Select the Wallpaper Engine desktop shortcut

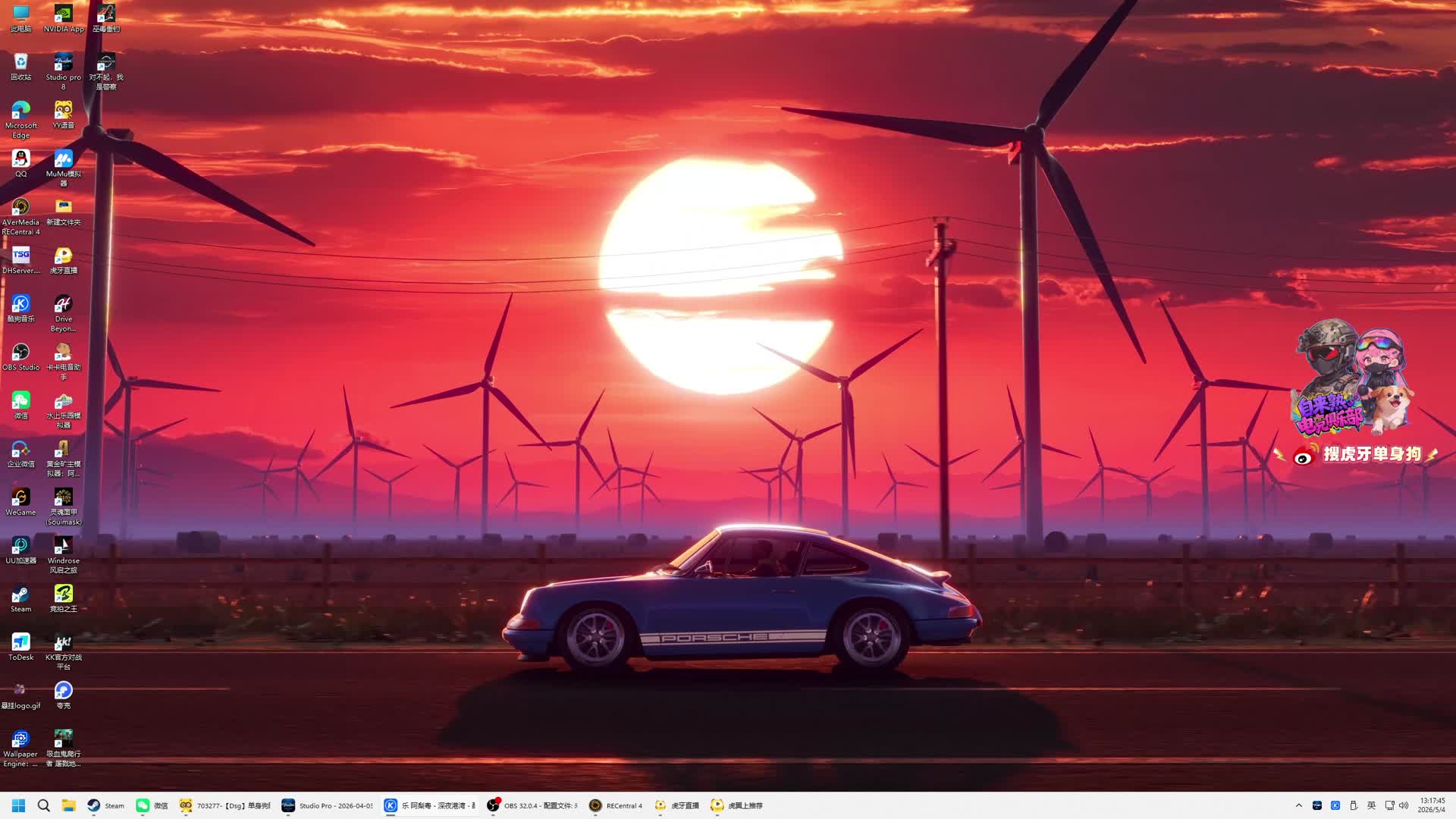click(x=20, y=749)
